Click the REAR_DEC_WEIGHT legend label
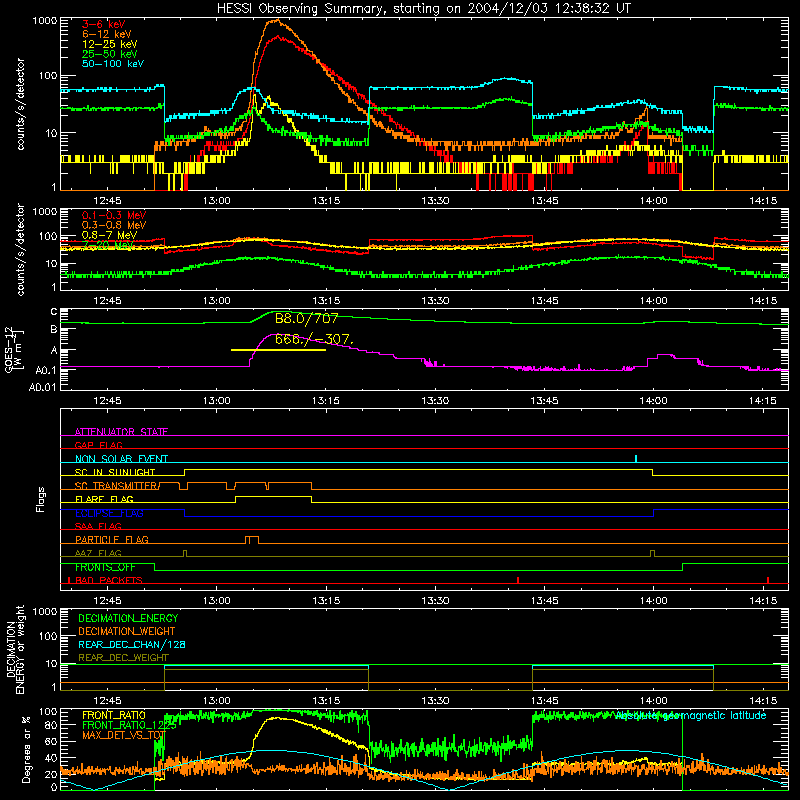This screenshot has width=800, height=800. point(123,658)
